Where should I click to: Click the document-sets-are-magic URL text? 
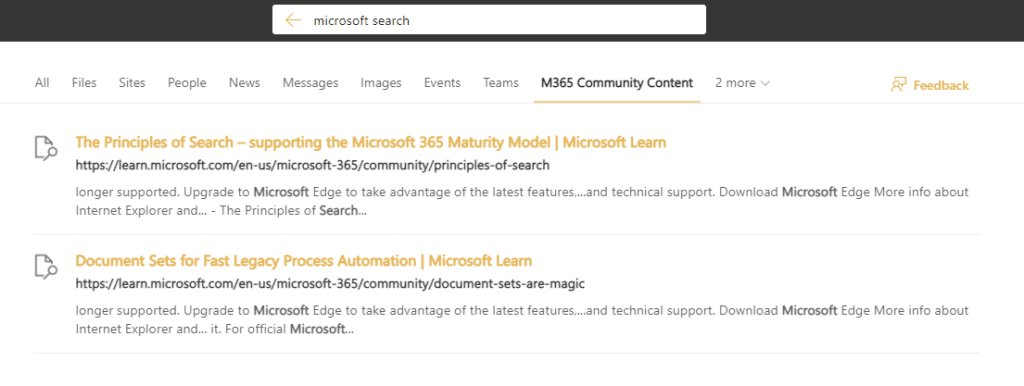click(x=330, y=284)
